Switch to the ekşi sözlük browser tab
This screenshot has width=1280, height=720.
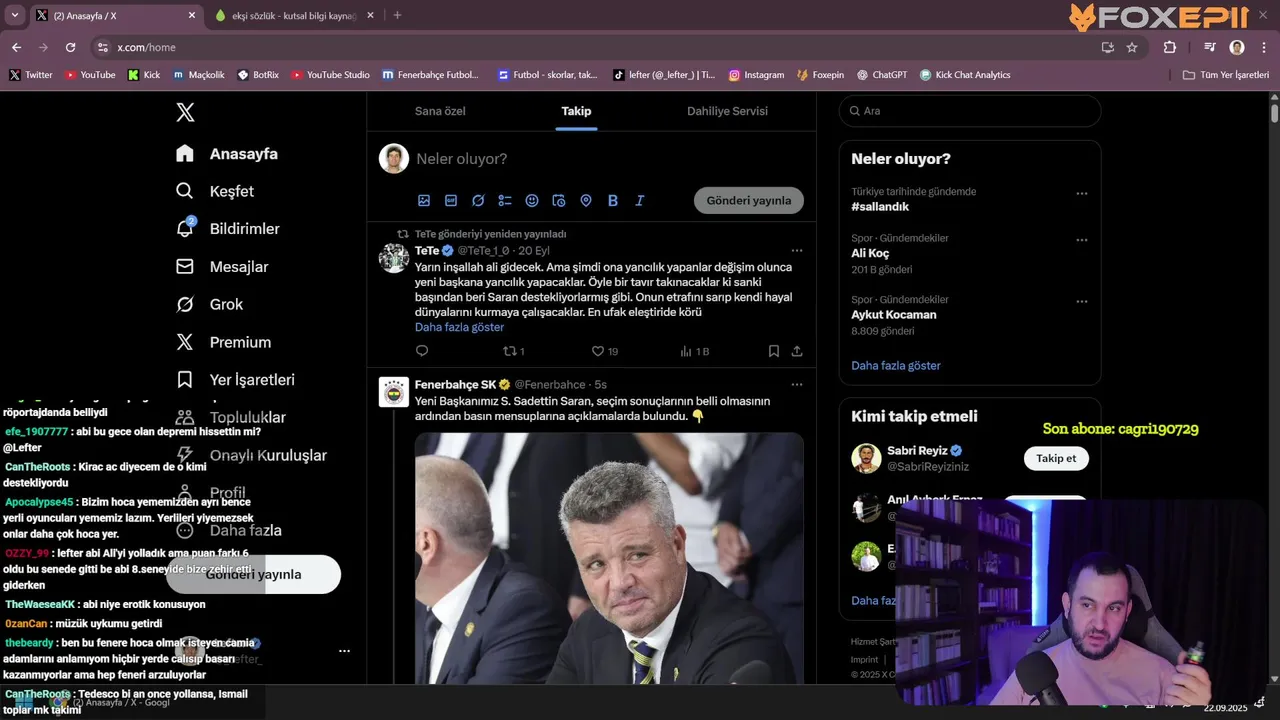tap(294, 16)
